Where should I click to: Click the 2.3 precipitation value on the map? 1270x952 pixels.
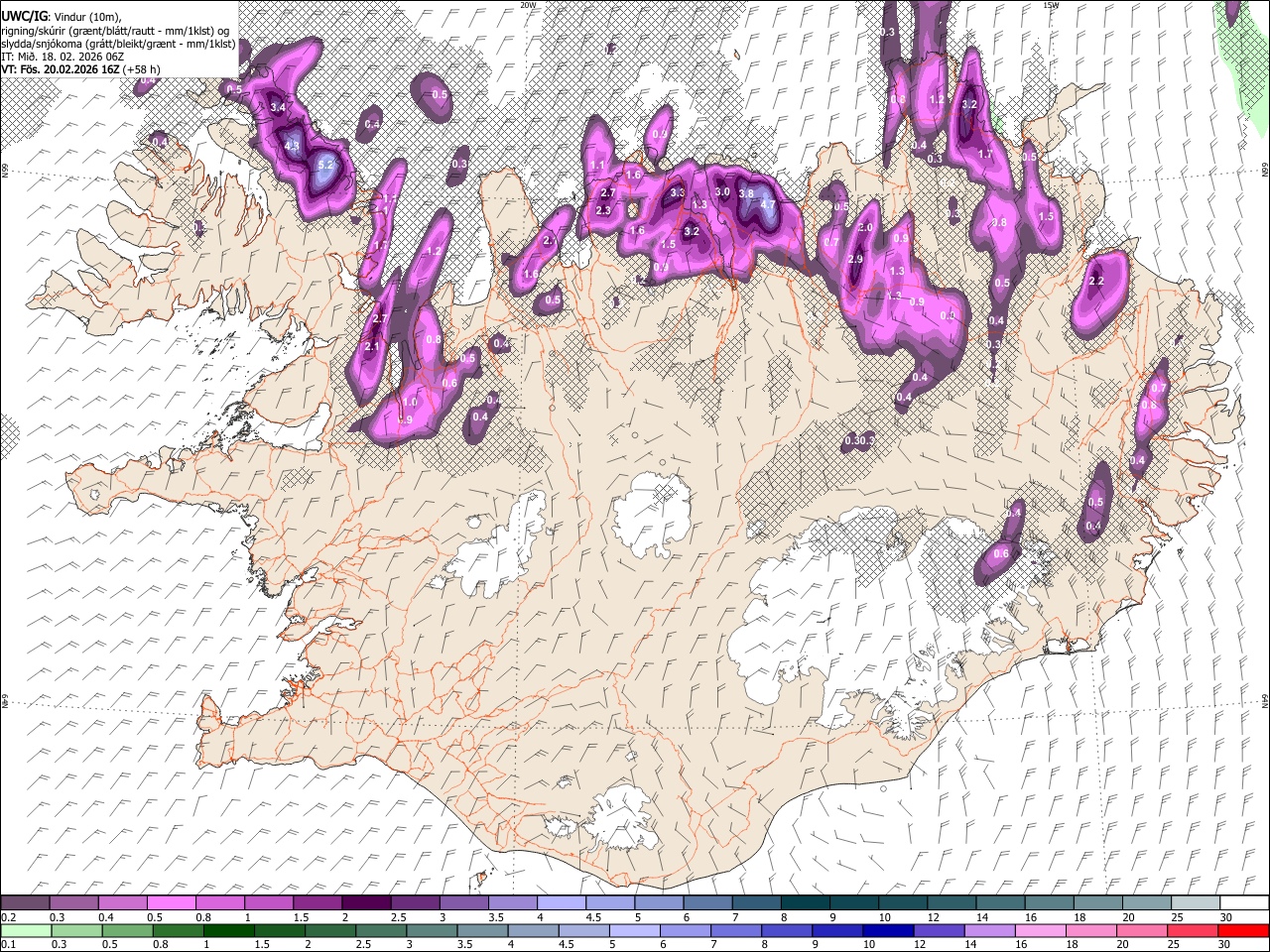click(x=603, y=210)
